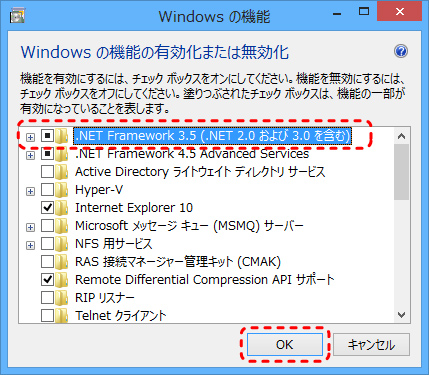Maximize the Windows の機能 window

tap(364, 12)
